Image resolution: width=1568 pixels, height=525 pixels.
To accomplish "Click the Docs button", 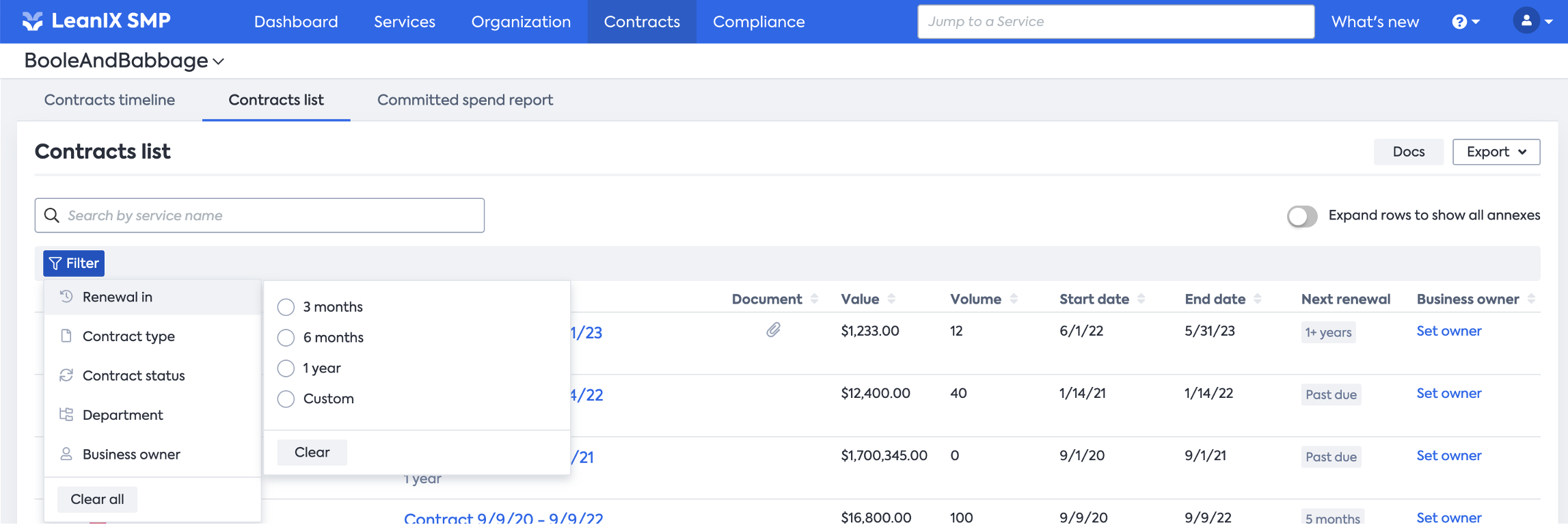I will [x=1409, y=152].
